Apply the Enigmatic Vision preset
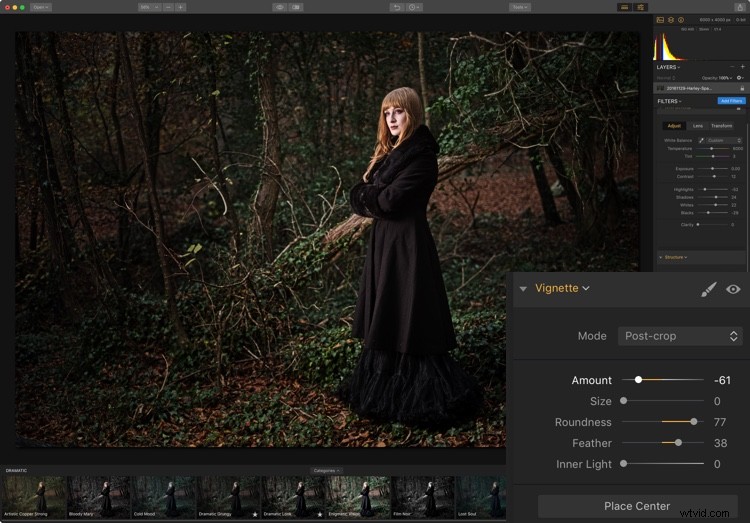 [358, 497]
